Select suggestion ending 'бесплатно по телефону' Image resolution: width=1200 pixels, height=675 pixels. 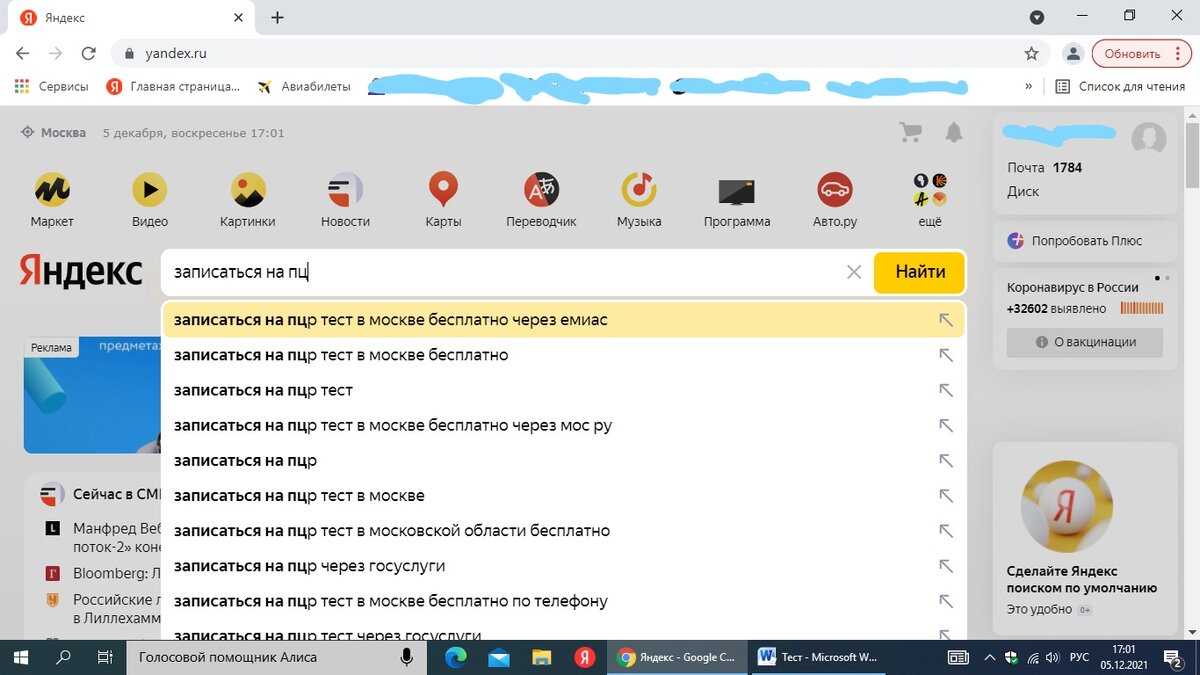[564, 601]
